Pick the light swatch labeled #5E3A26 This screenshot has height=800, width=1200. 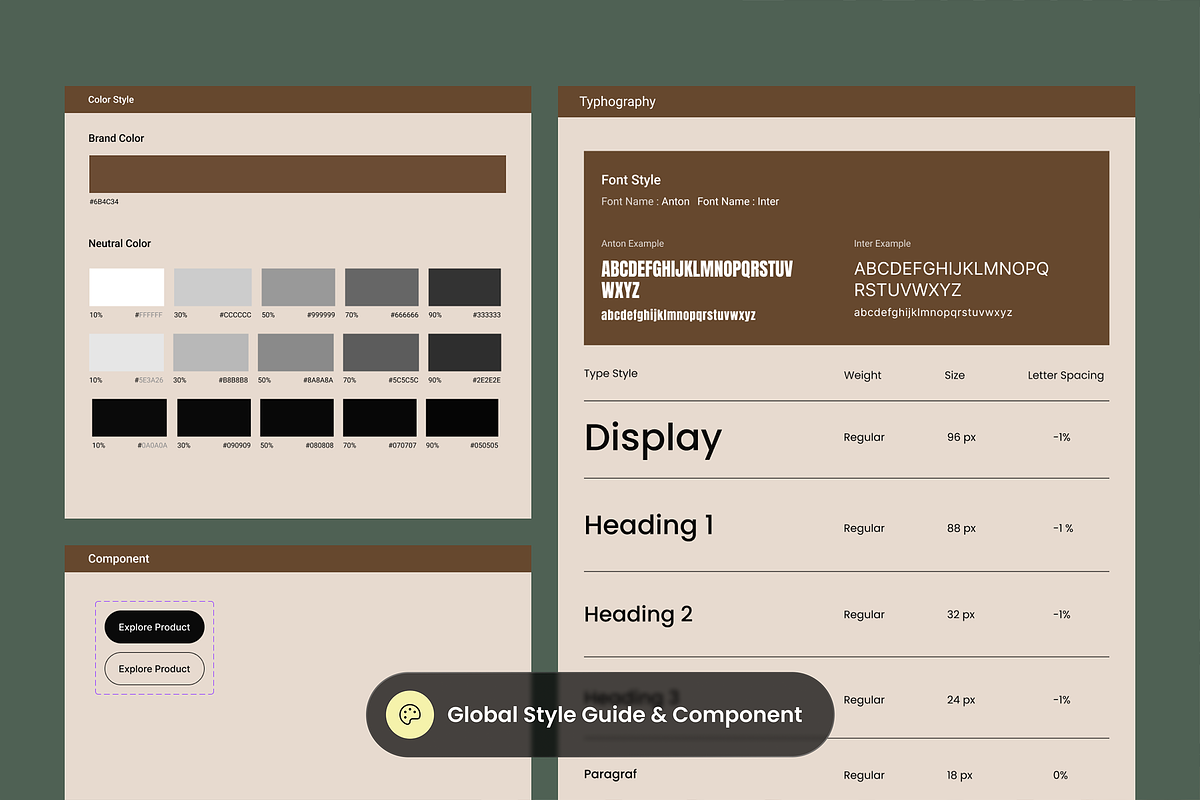[126, 353]
